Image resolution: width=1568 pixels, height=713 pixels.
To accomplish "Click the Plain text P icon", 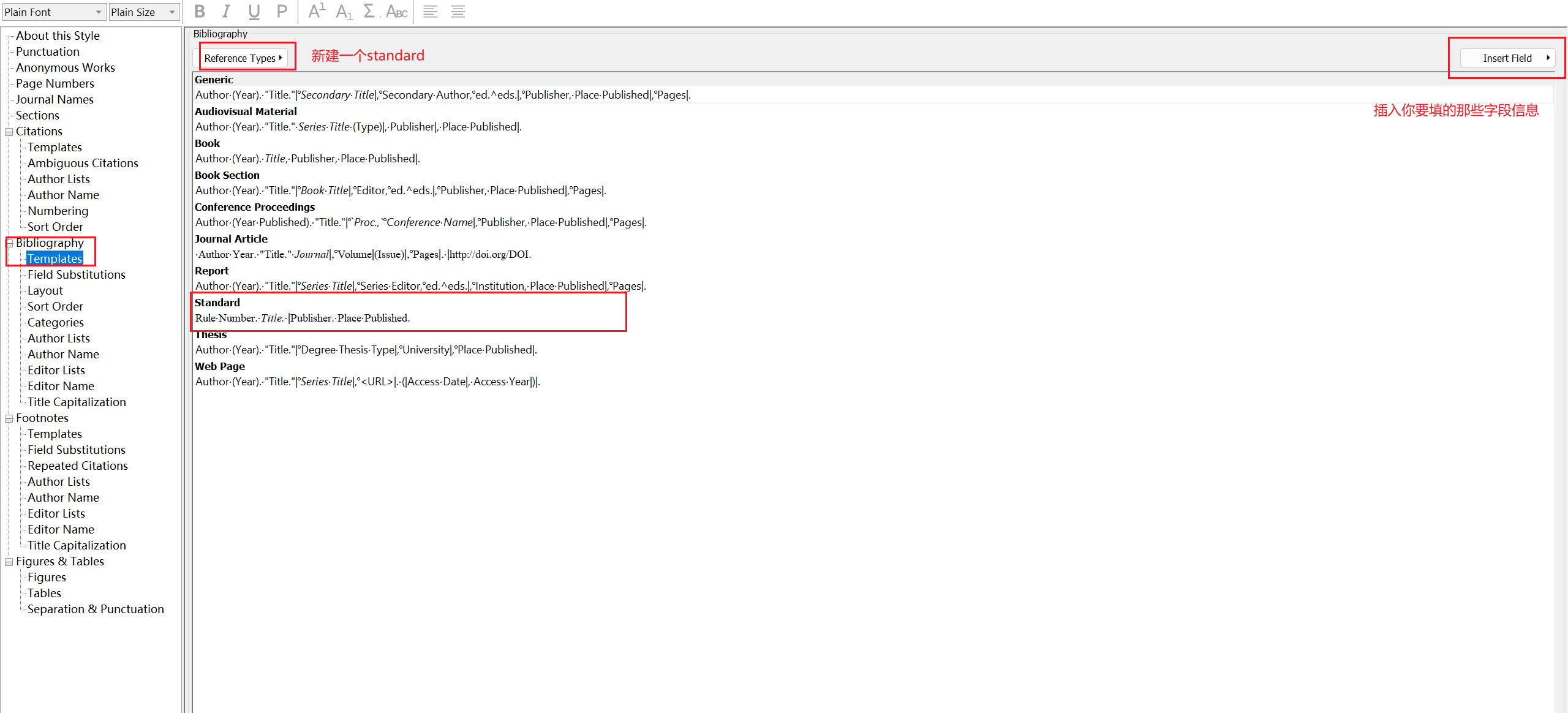I will coord(281,12).
